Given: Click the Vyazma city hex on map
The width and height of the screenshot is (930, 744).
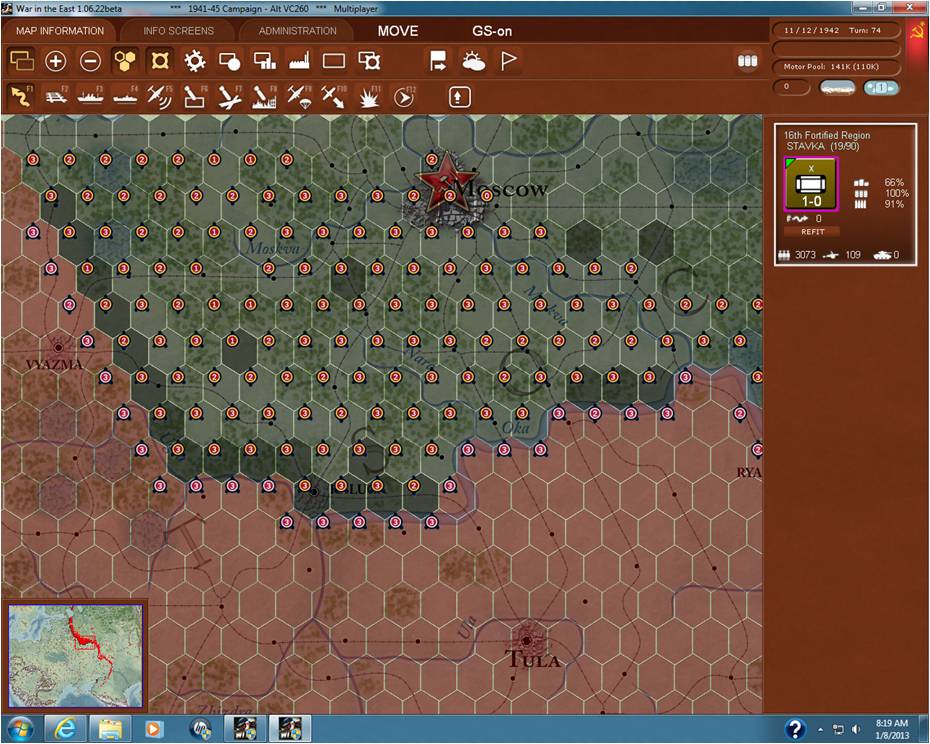Looking at the screenshot, I should 59,348.
